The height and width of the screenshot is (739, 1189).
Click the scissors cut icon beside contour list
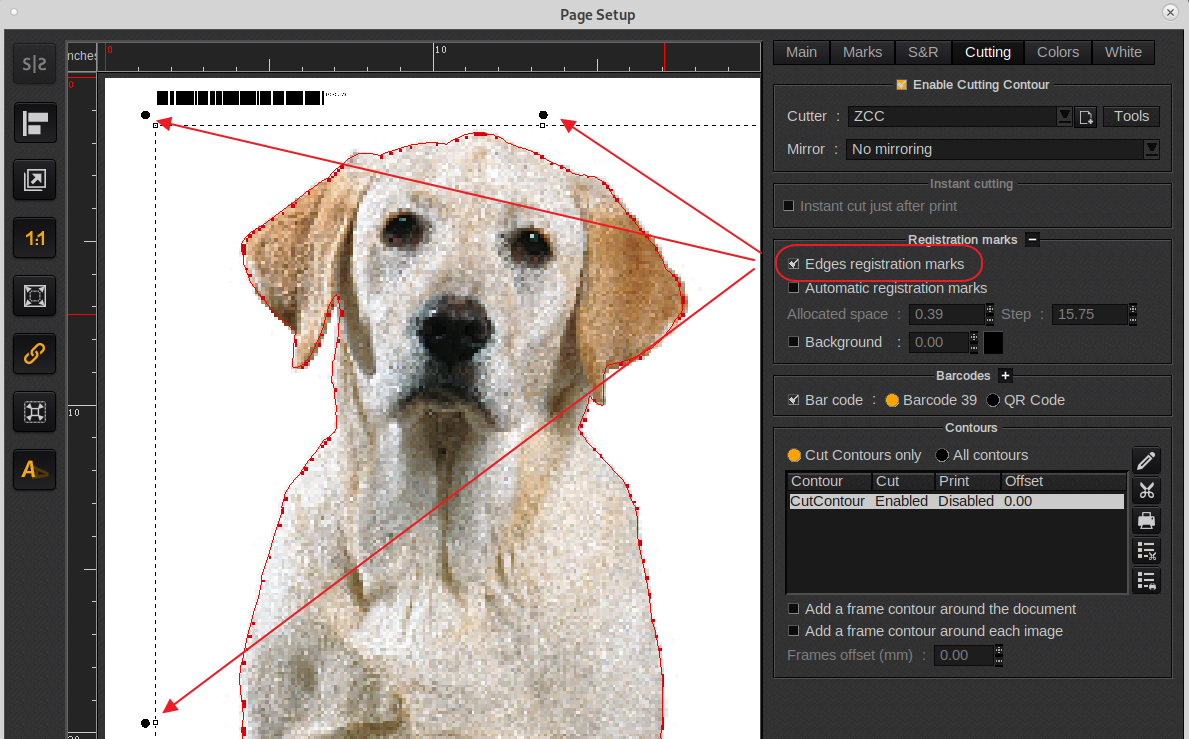pos(1146,490)
